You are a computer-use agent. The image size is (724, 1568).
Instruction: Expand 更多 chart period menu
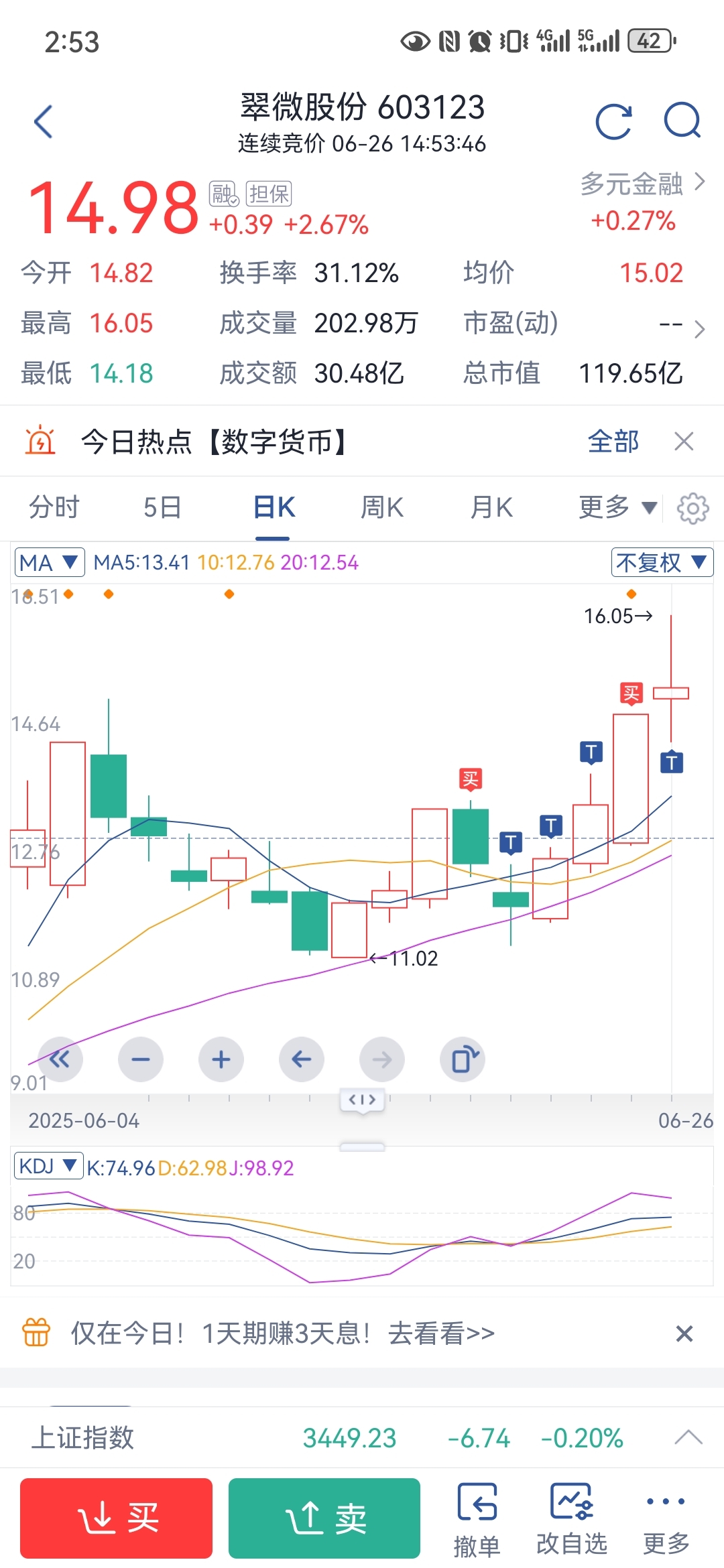point(617,507)
